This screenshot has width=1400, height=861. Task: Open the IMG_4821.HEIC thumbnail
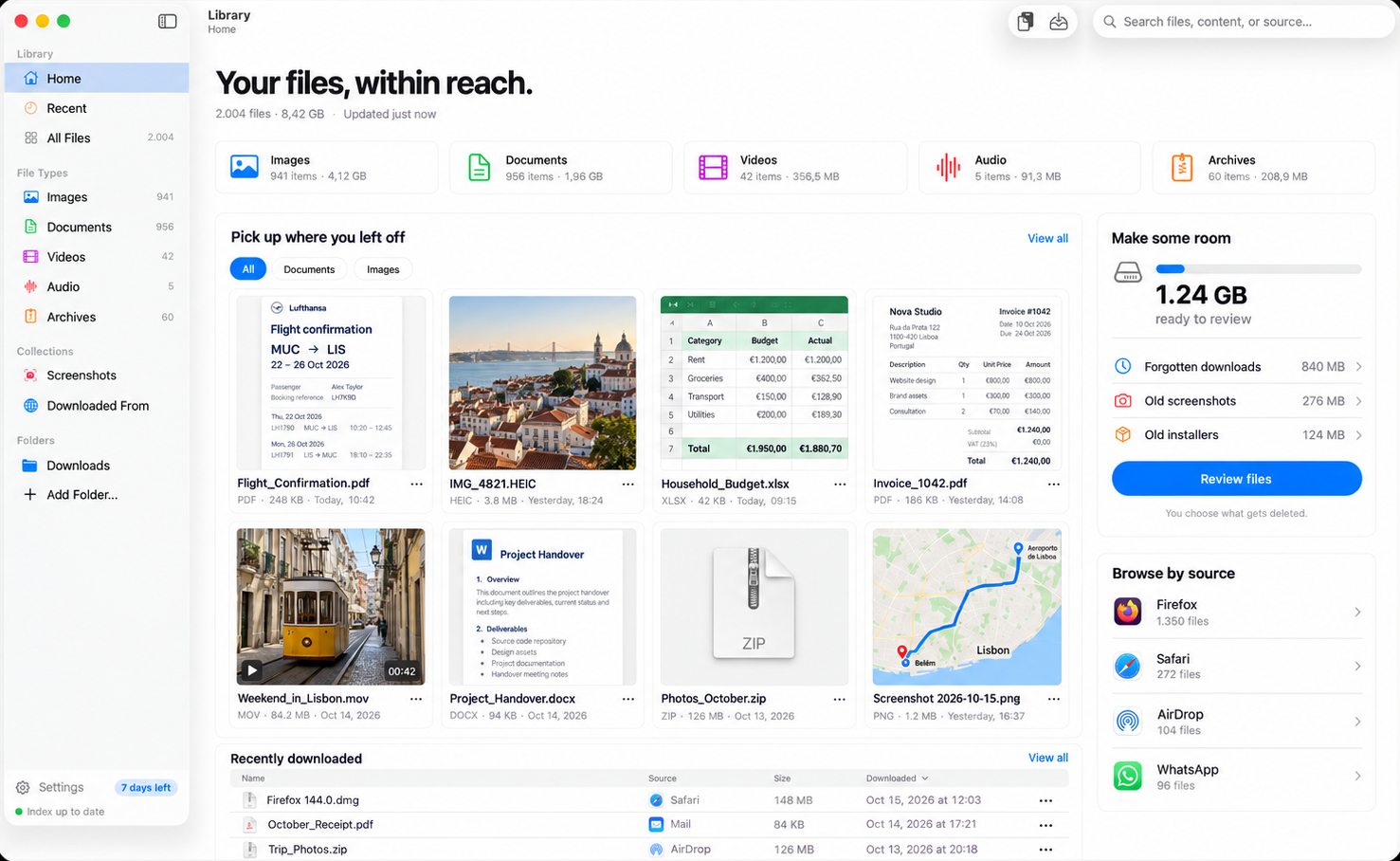(542, 383)
